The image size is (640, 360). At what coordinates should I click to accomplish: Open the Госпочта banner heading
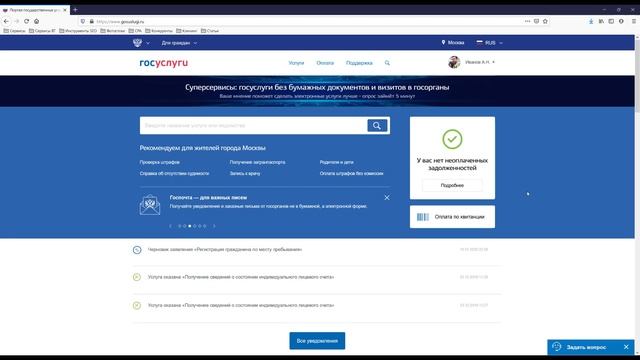(208, 198)
